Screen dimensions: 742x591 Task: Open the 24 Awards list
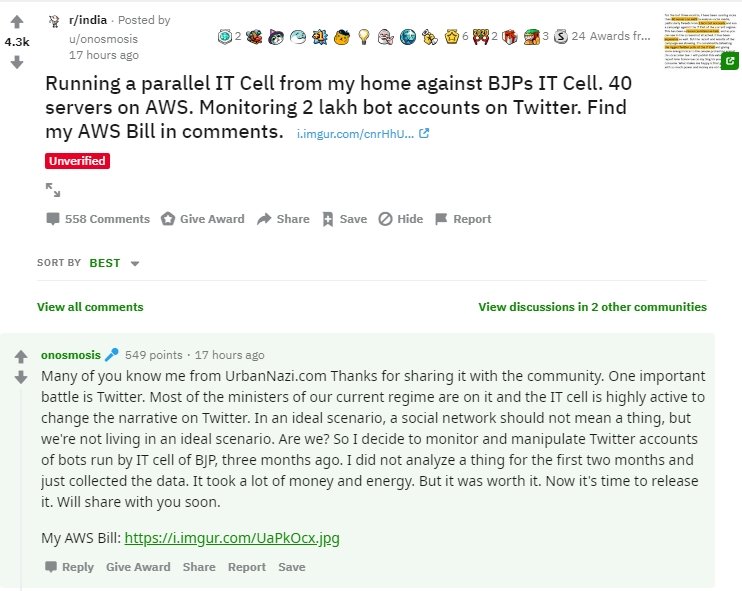tap(614, 36)
